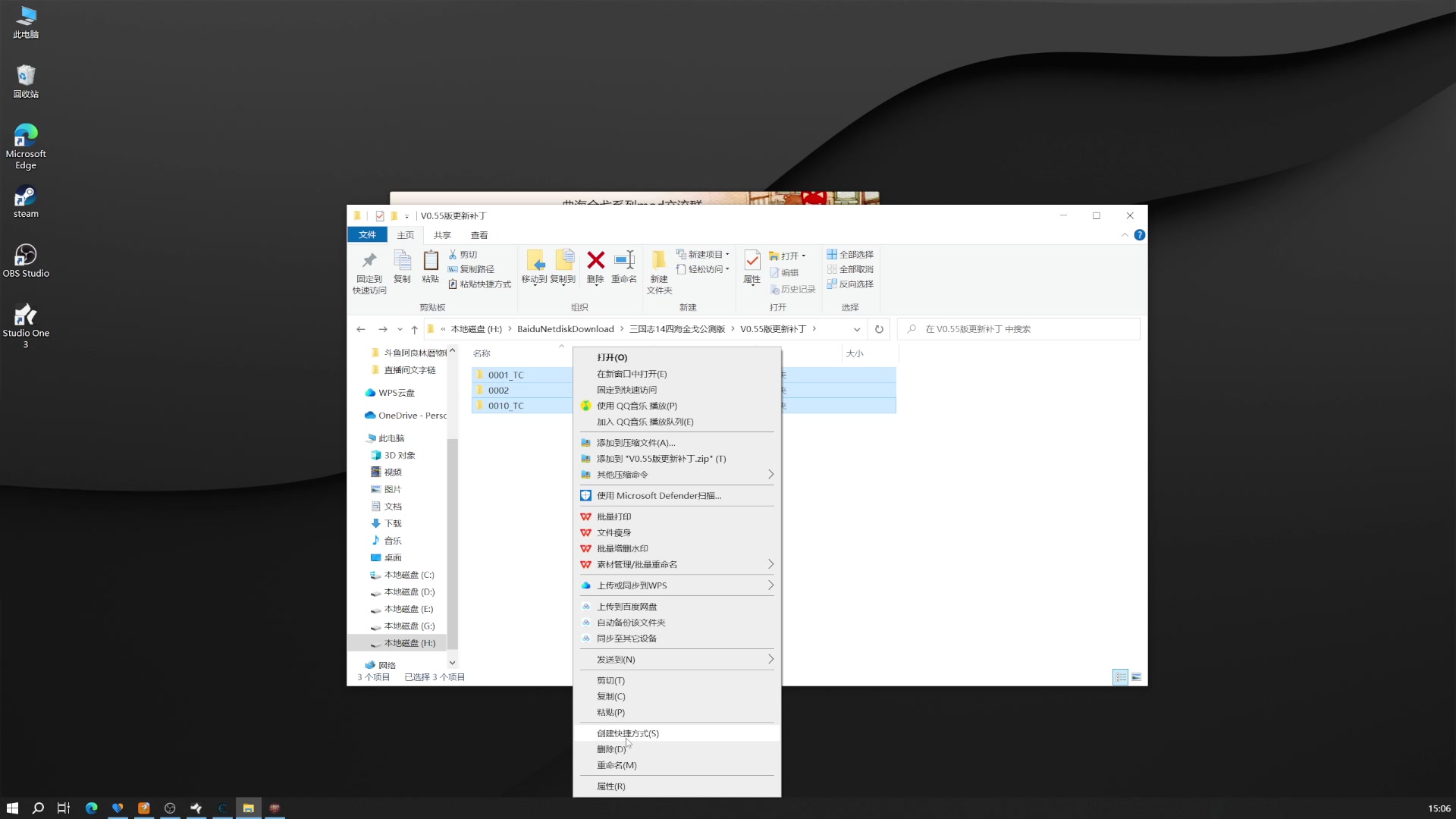1456x819 pixels.
Task: Click Invert Selection in the ribbon
Action: click(850, 284)
